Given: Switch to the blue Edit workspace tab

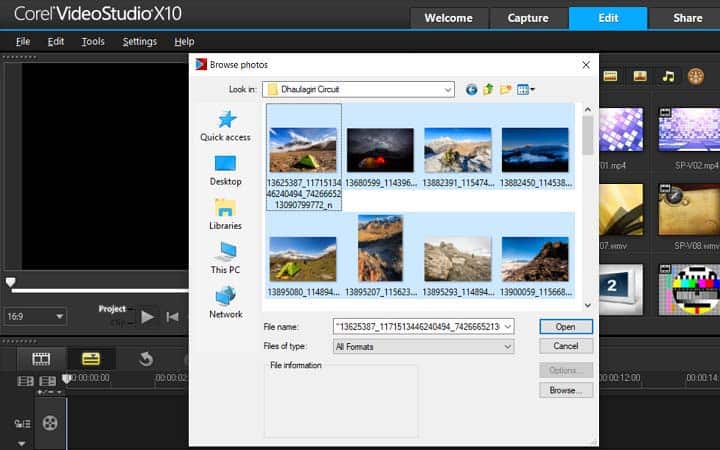Looking at the screenshot, I should tap(608, 18).
